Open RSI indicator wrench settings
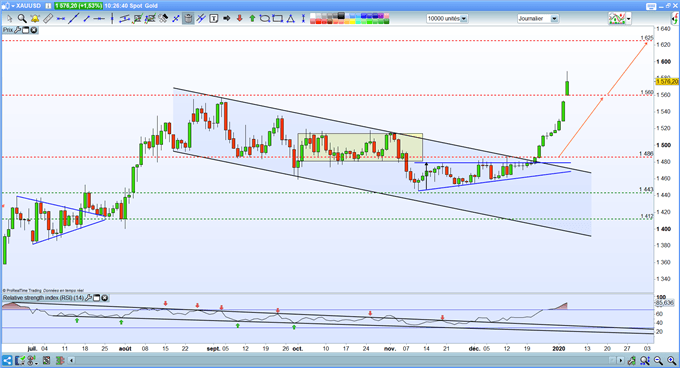The image size is (680, 368). pyautogui.click(x=88, y=298)
